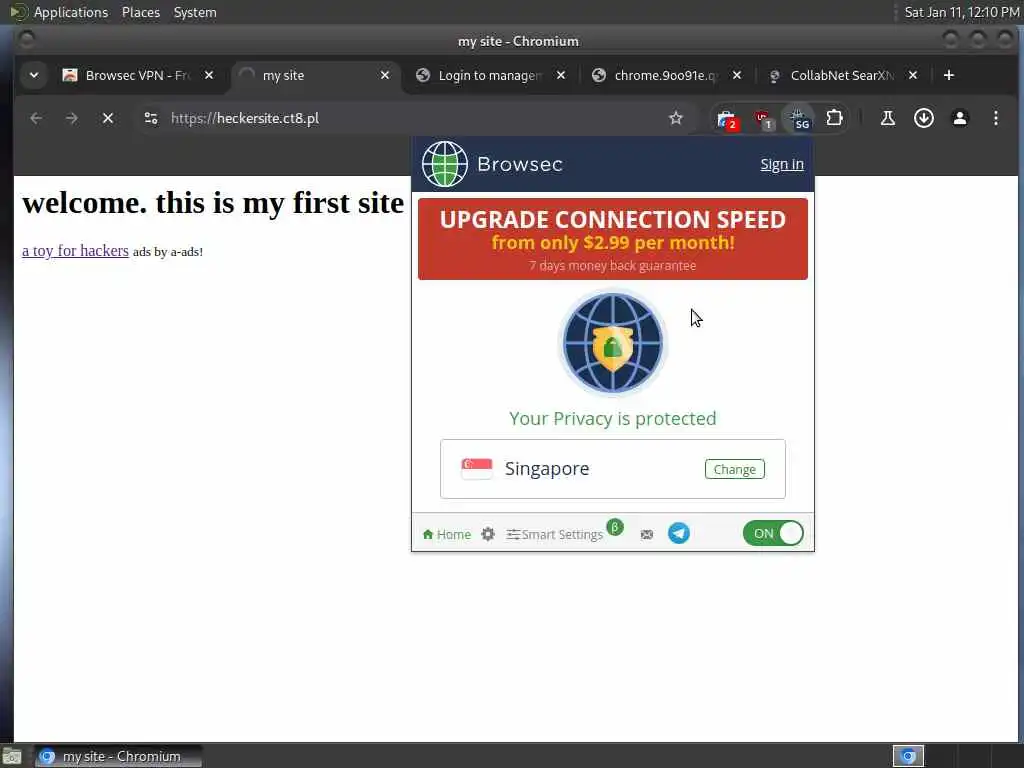Turn off the Browsec VPN ON switch

773,533
